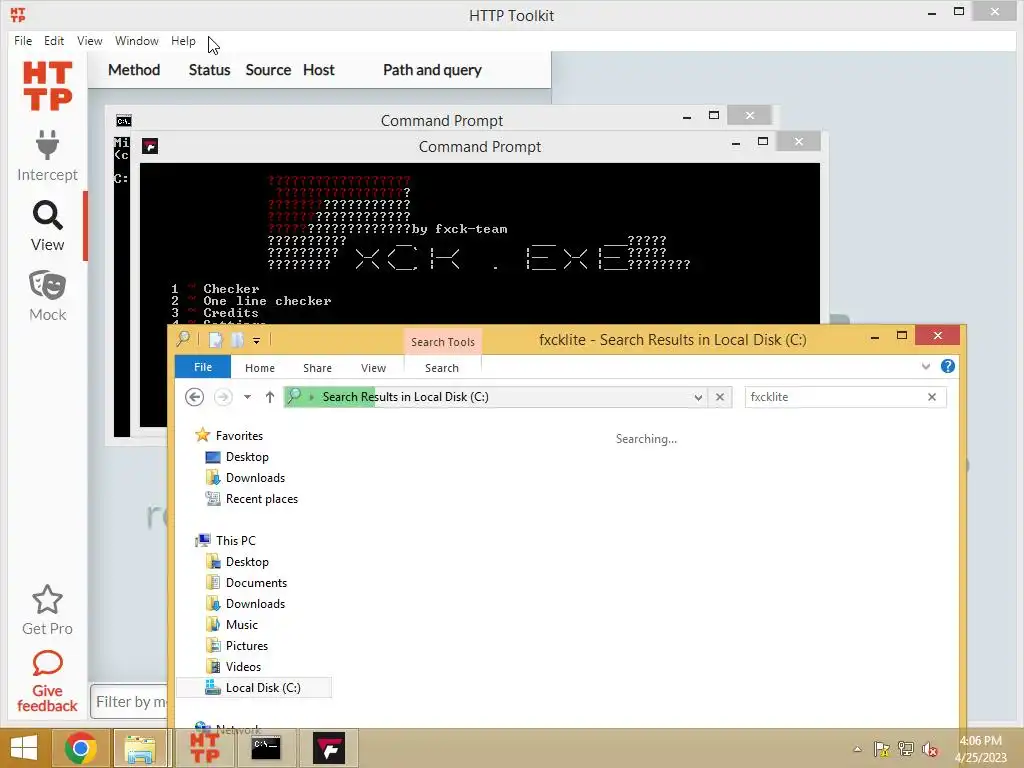Select Music folder under This PC
The height and width of the screenshot is (768, 1024).
(x=242, y=624)
